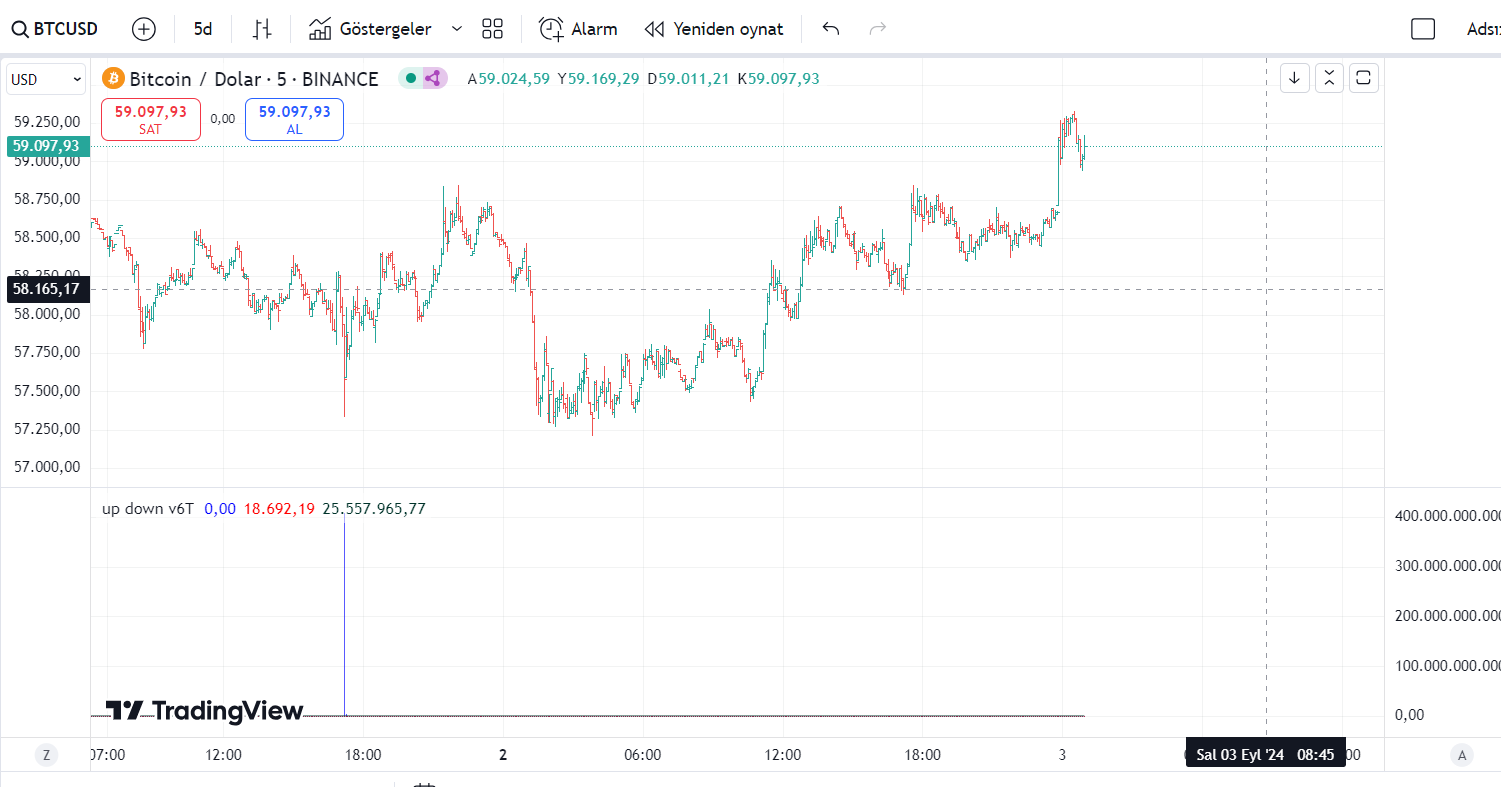Move pane down with arrow icon
1501x787 pixels.
1295,78
